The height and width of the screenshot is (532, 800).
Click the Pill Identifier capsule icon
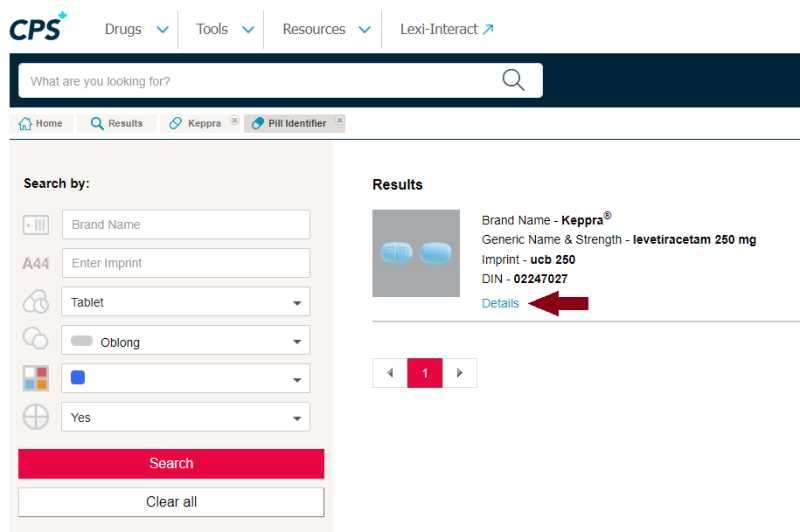tap(258, 123)
